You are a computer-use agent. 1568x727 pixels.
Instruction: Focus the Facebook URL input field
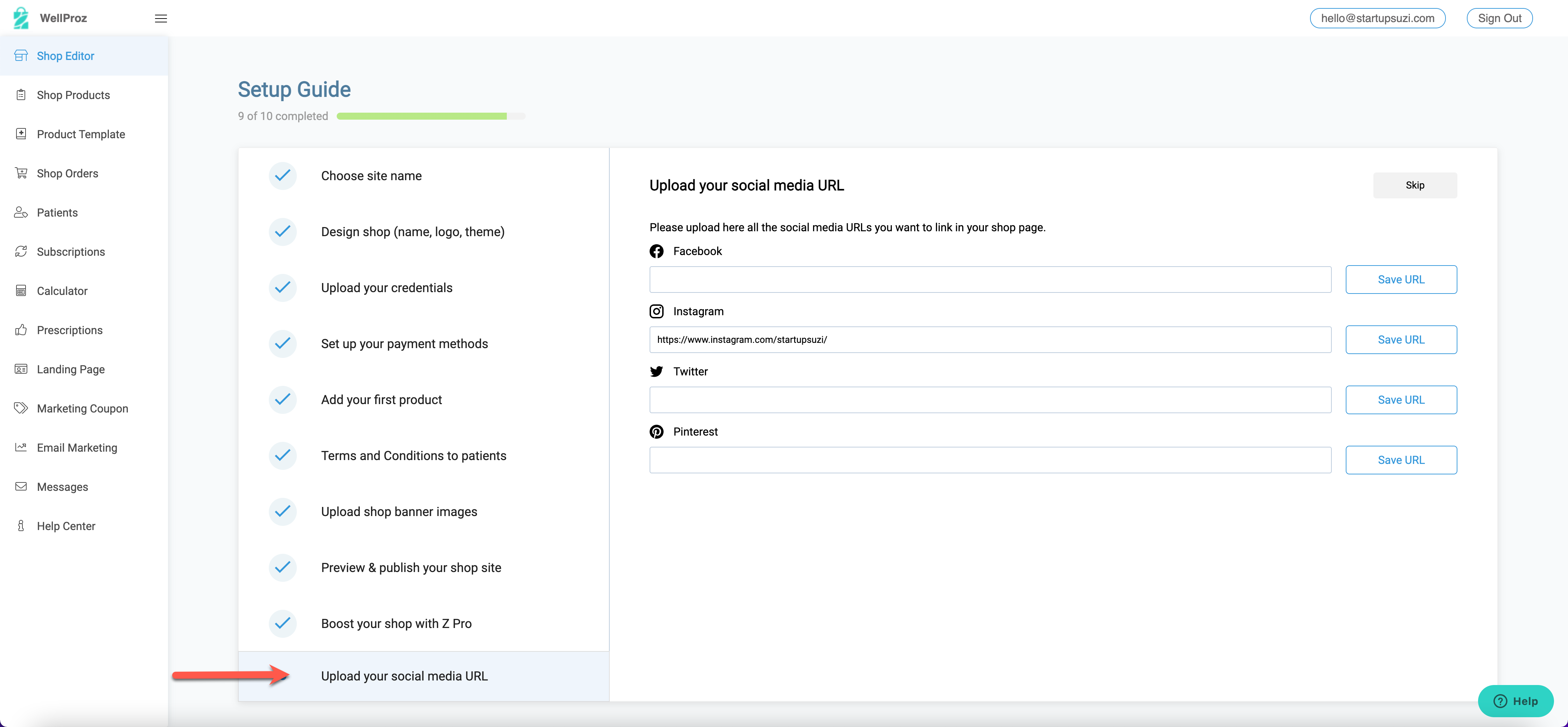(x=990, y=280)
